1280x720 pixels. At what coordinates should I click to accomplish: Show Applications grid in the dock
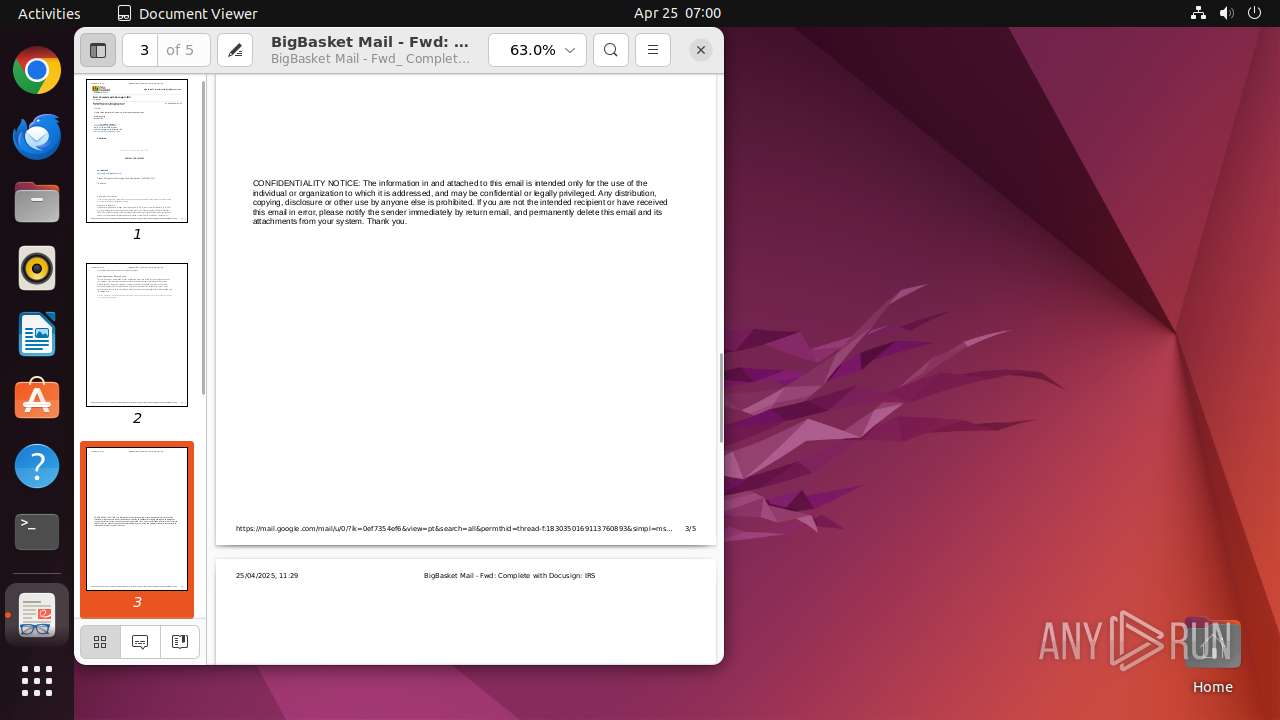37,681
